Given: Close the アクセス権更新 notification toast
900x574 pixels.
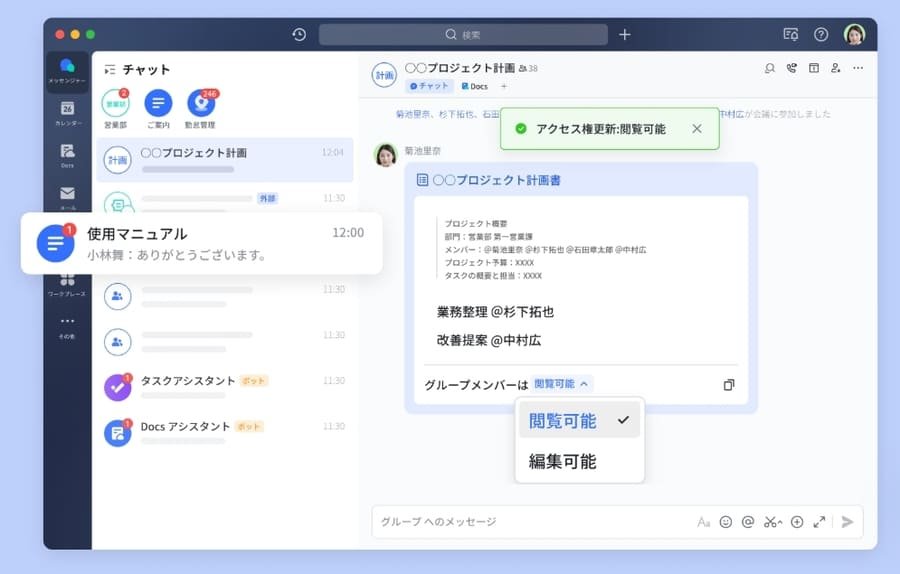Looking at the screenshot, I should point(697,129).
